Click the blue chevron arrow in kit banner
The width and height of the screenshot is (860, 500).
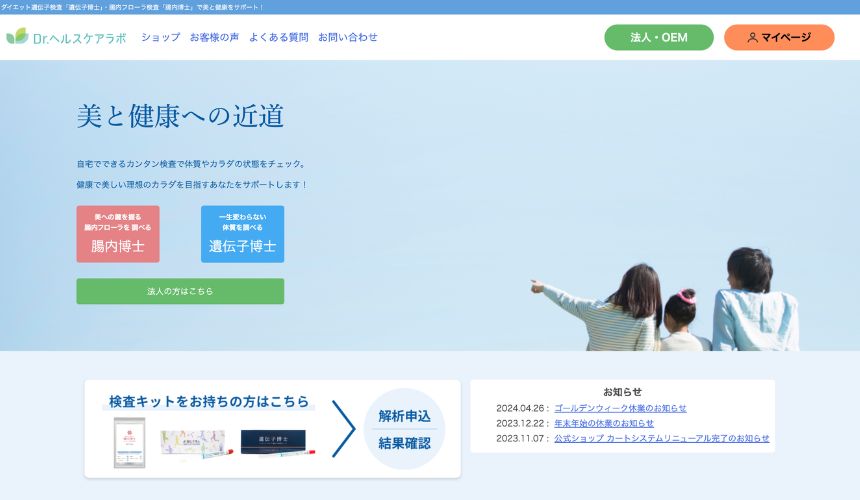coord(343,429)
